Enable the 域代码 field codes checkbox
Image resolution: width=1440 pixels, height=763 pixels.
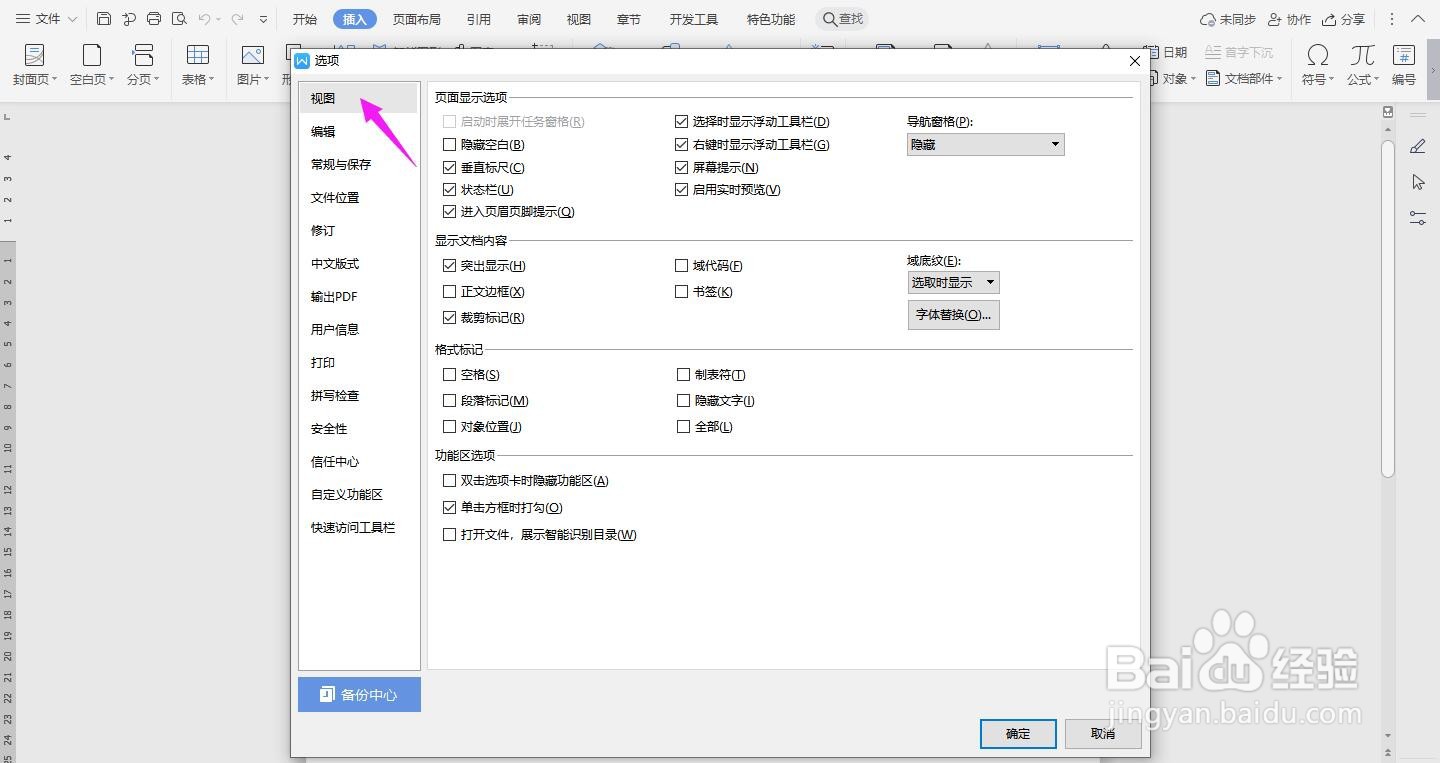tap(681, 265)
